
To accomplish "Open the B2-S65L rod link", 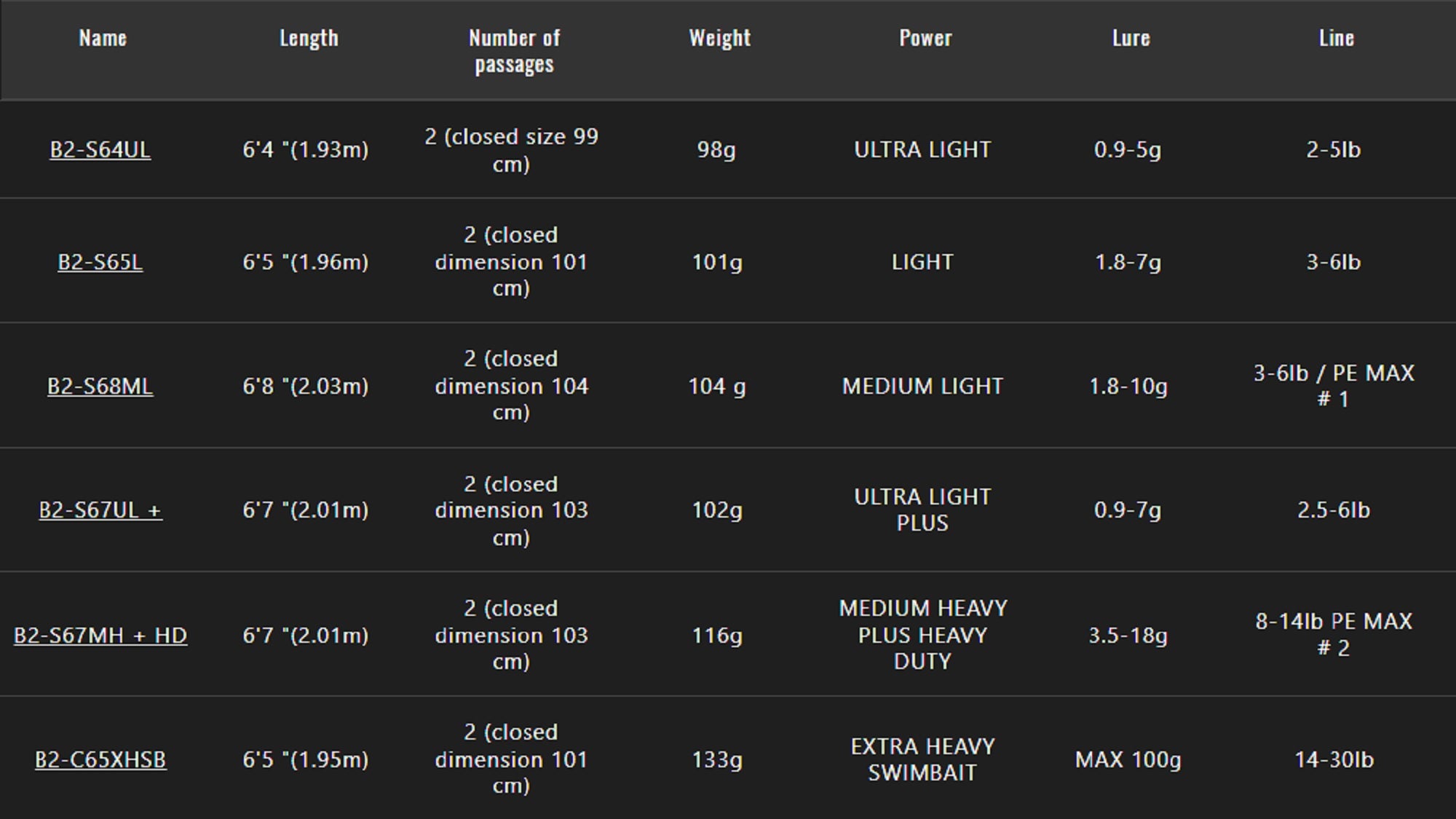I will [x=100, y=262].
